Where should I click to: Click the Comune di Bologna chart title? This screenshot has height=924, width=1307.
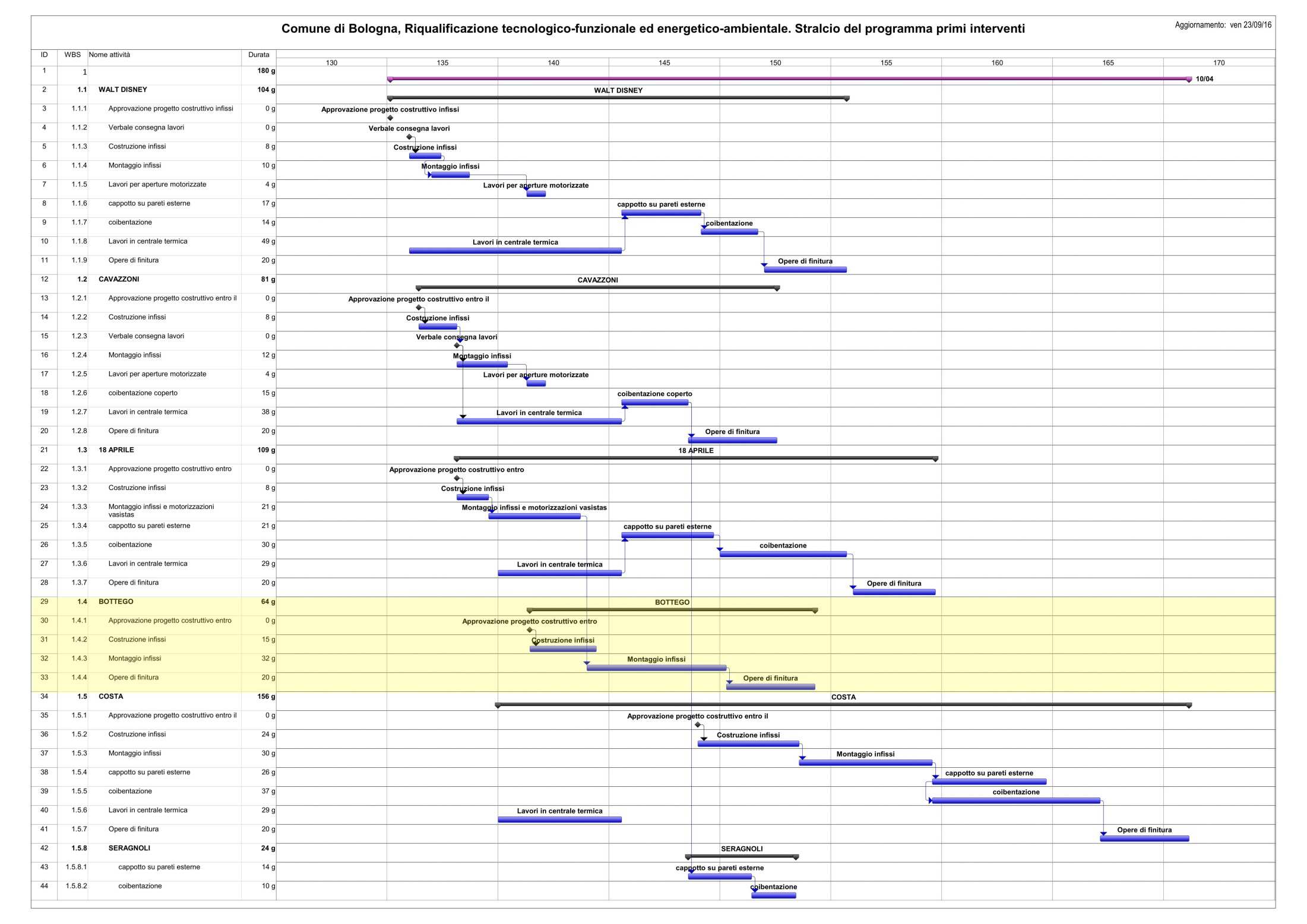pyautogui.click(x=653, y=29)
